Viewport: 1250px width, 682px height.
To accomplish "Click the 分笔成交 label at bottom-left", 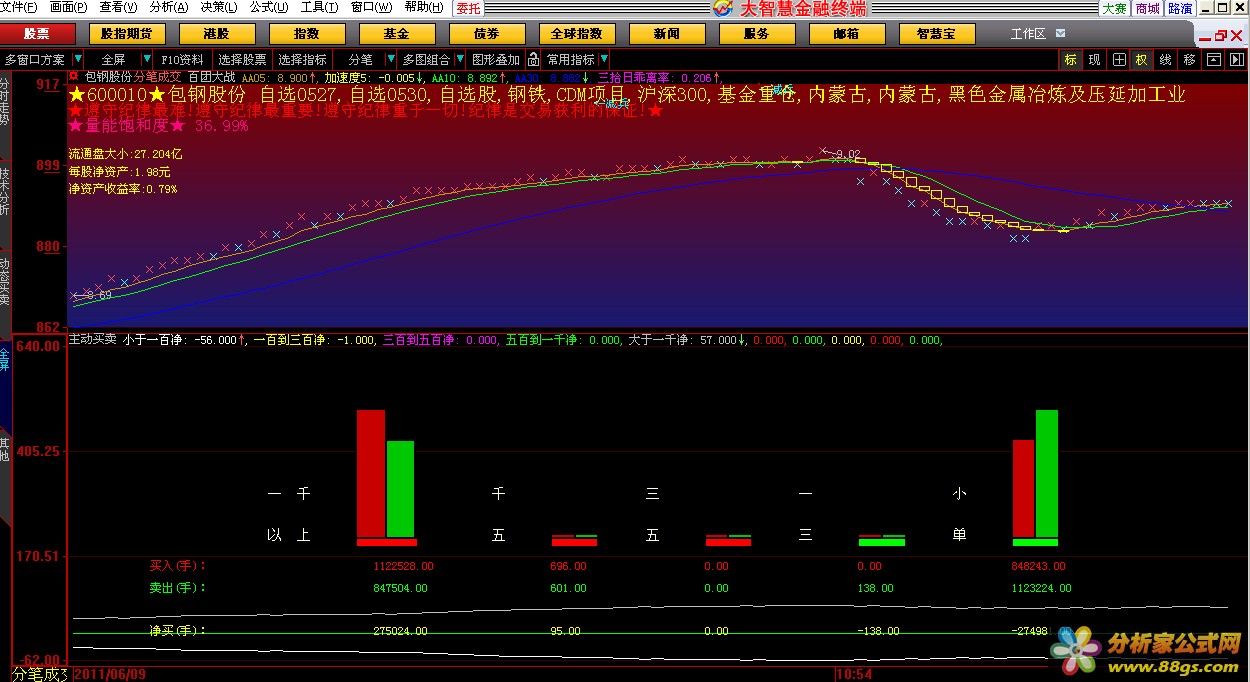I will point(40,674).
